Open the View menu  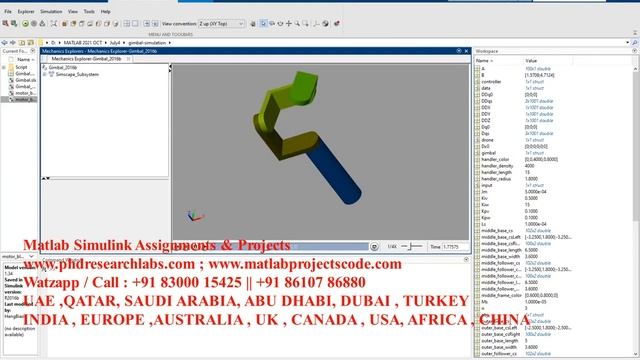(x=73, y=11)
